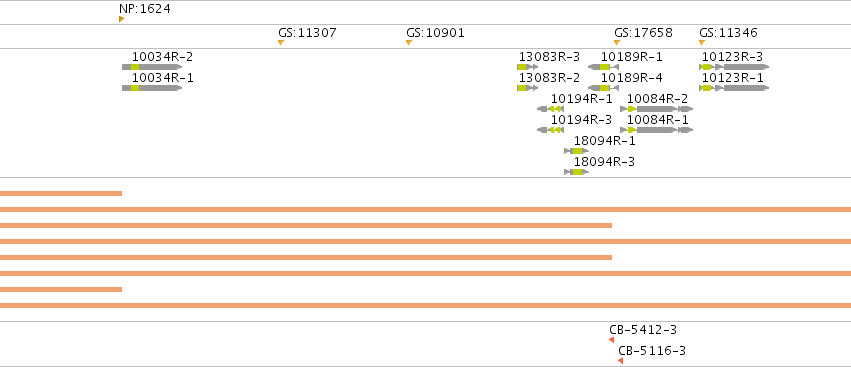
Task: Click transcript glyph 10034R-1
Action: coord(152,88)
